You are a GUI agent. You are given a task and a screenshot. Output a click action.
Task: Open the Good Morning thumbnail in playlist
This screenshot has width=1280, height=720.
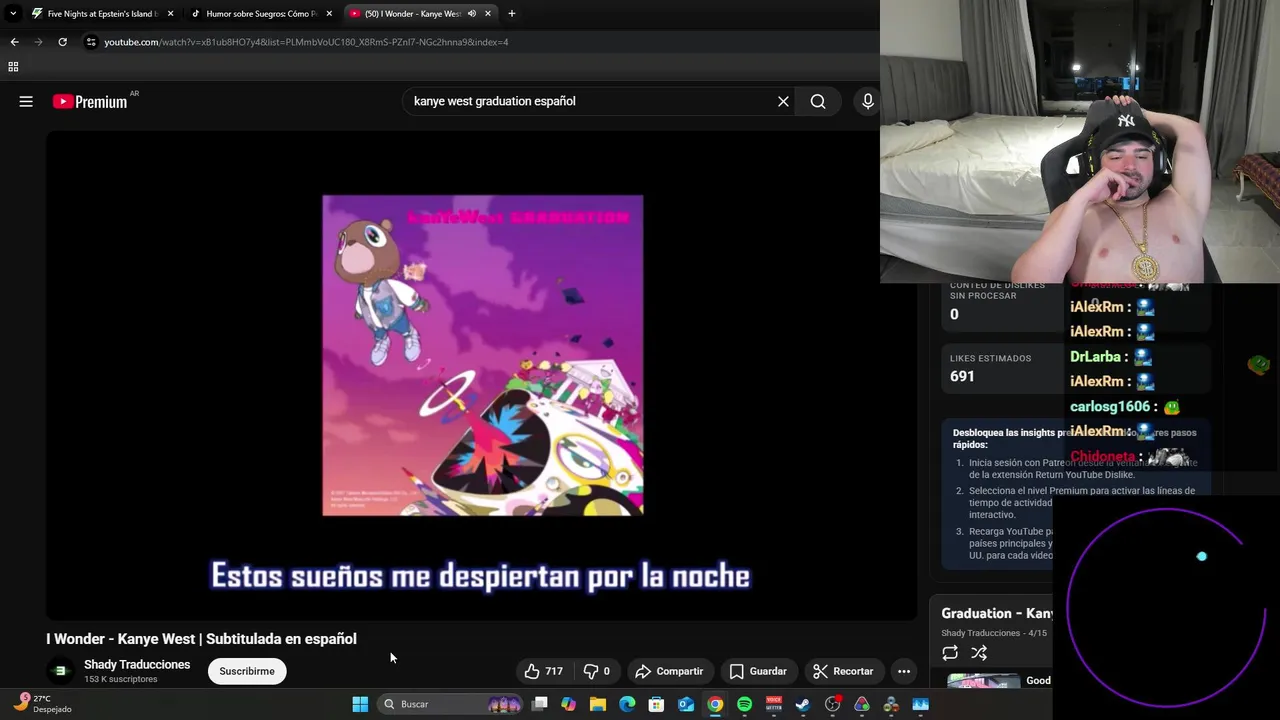click(984, 682)
